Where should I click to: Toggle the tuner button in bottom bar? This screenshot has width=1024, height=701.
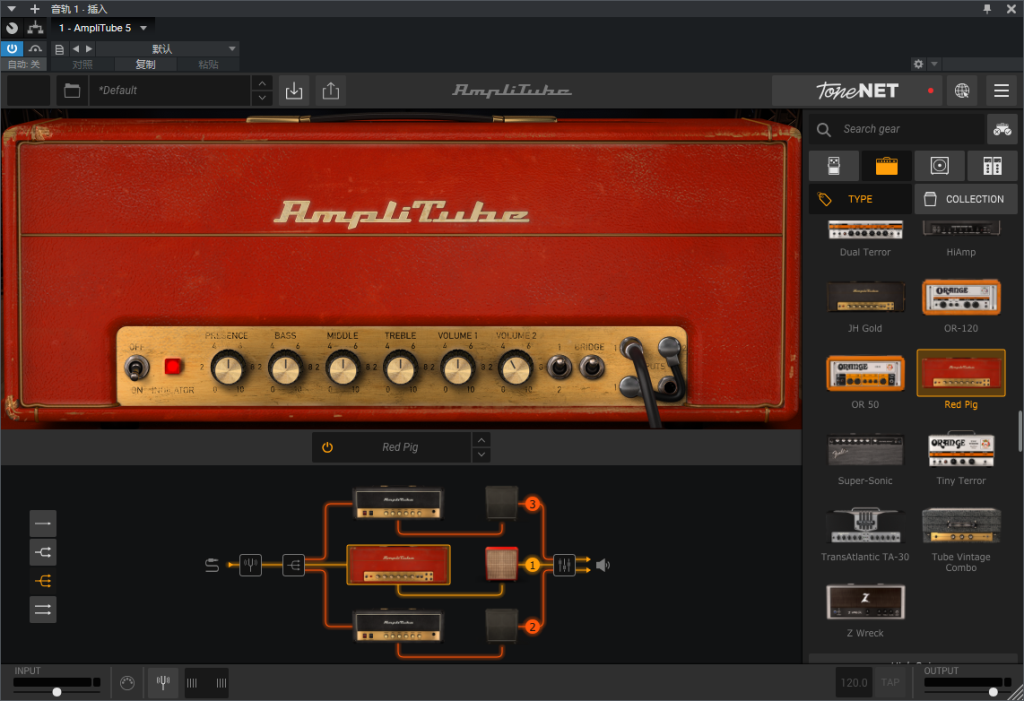point(163,683)
